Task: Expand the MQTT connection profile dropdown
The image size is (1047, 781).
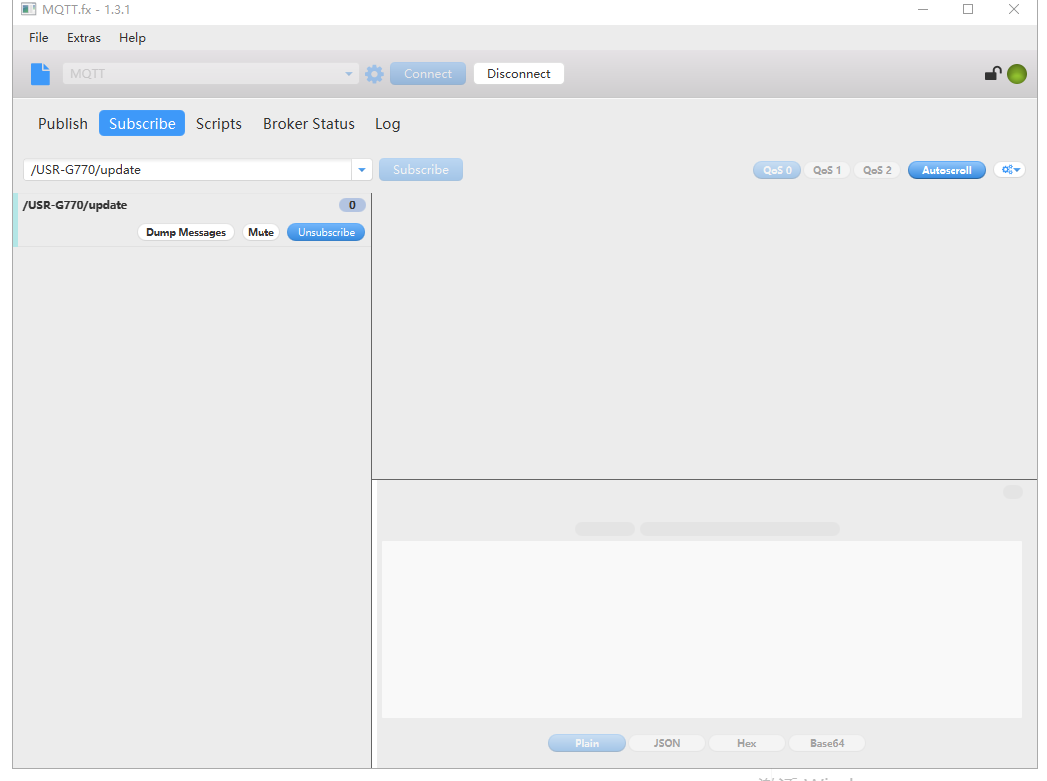Action: coord(348,73)
